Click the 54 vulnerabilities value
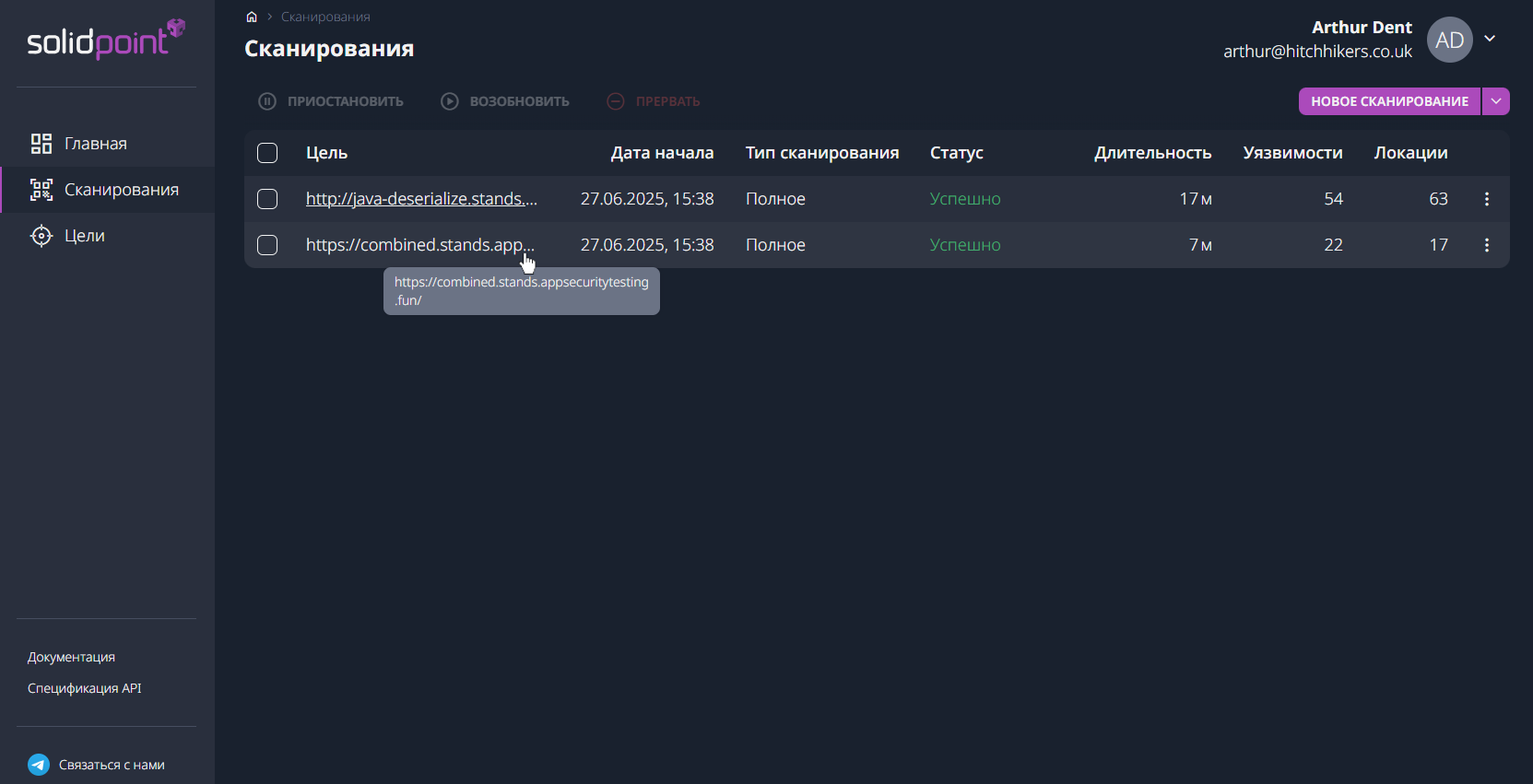This screenshot has height=784, width=1533. [1333, 199]
